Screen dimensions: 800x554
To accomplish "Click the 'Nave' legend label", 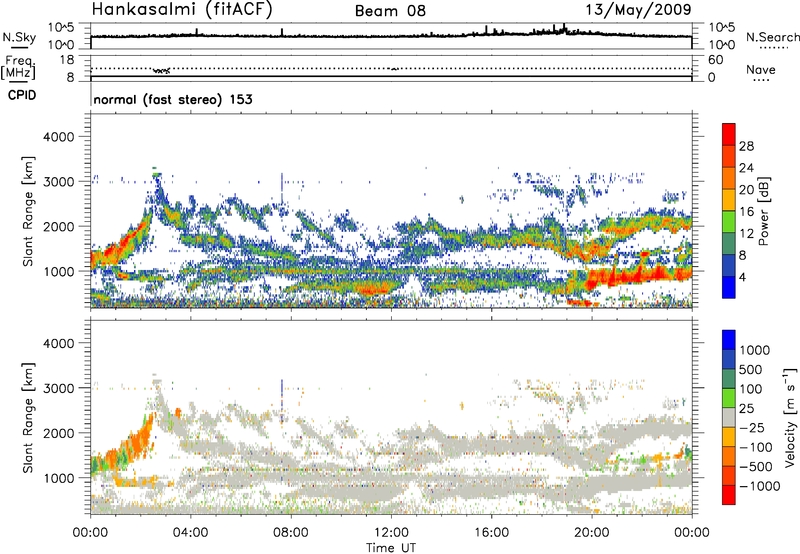I will (x=761, y=69).
